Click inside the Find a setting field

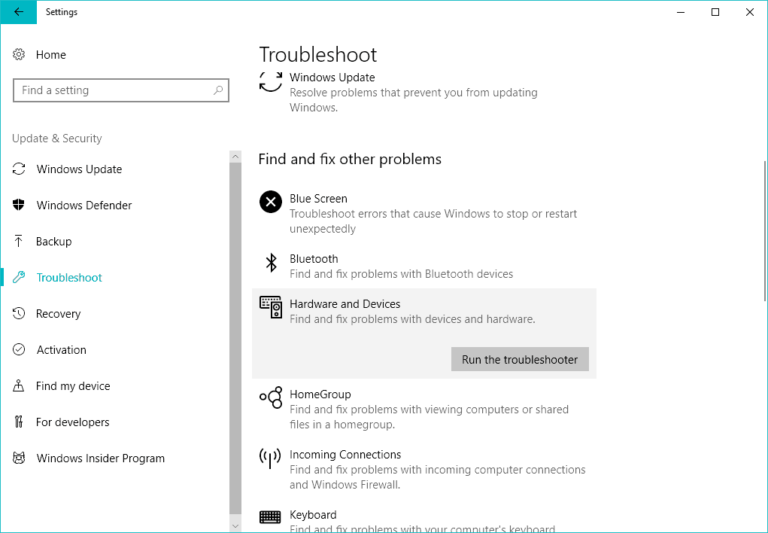[110, 90]
